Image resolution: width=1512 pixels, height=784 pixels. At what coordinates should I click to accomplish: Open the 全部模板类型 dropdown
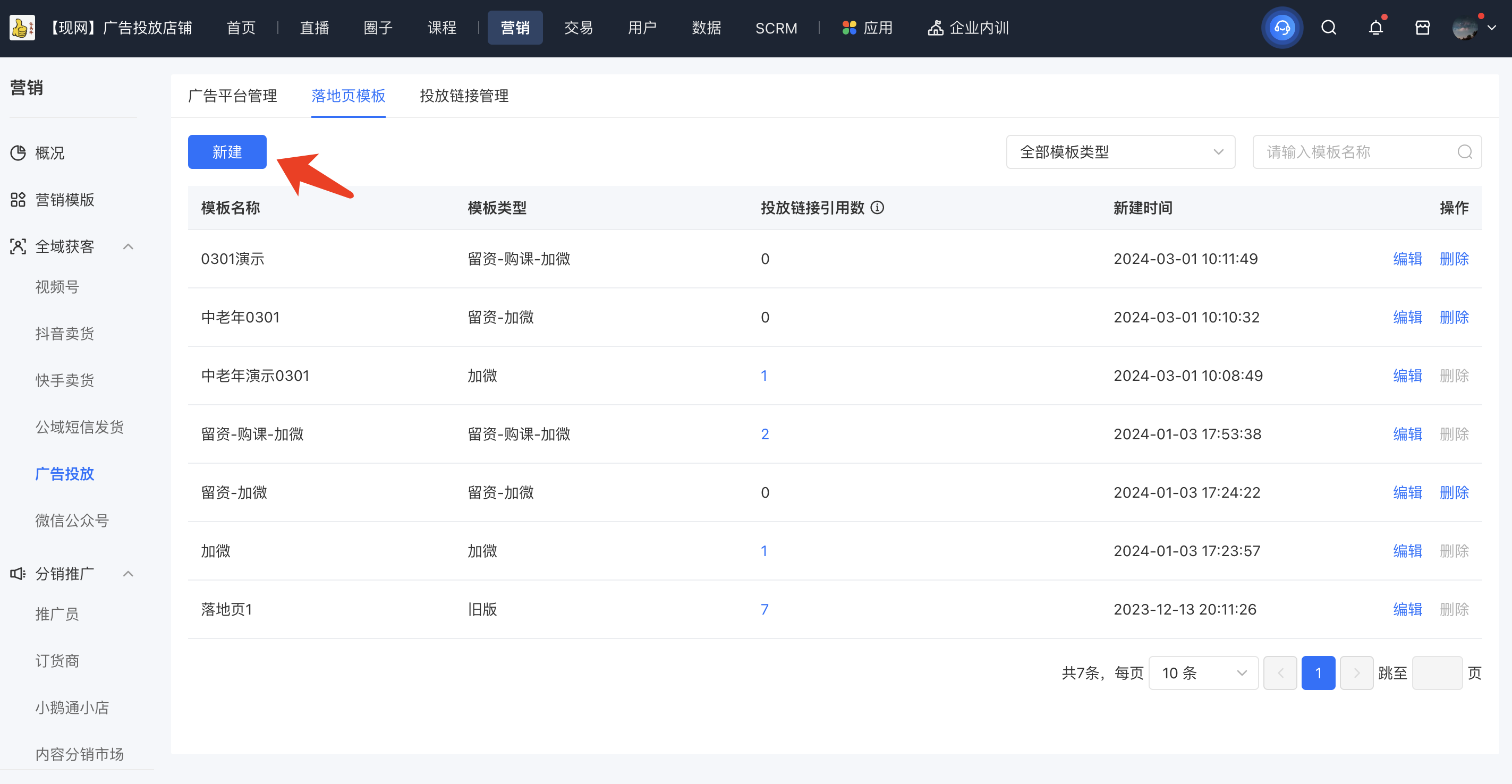tap(1120, 152)
